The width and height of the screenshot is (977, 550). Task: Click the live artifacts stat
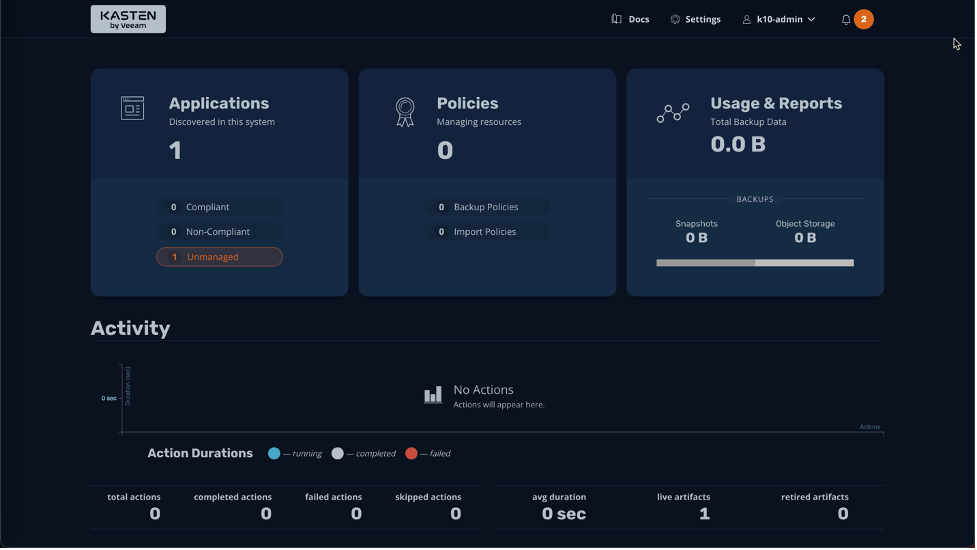point(684,506)
